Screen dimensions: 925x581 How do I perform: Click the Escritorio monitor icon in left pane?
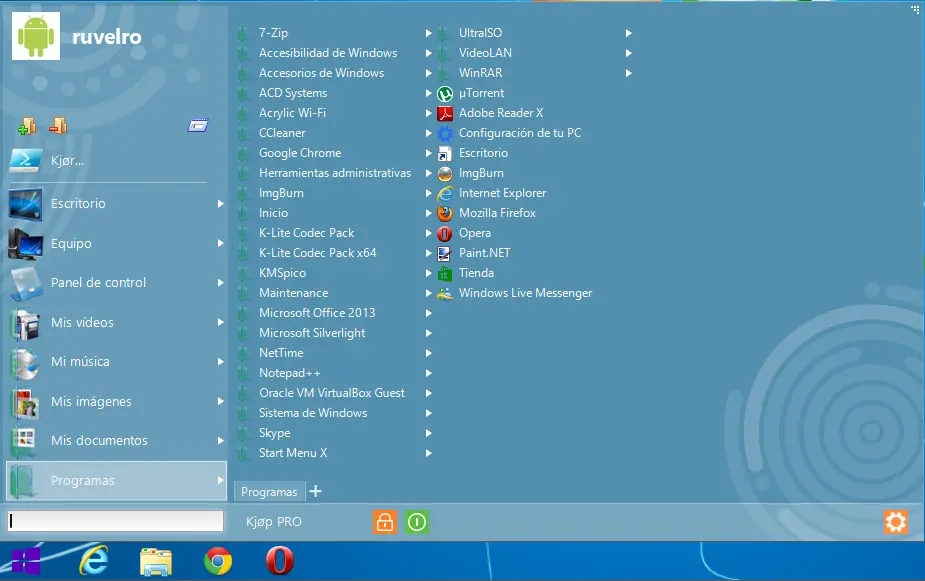[25, 204]
